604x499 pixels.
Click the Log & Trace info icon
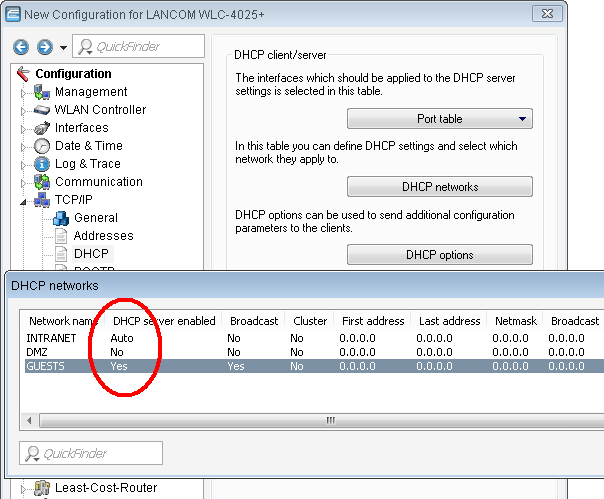point(42,164)
